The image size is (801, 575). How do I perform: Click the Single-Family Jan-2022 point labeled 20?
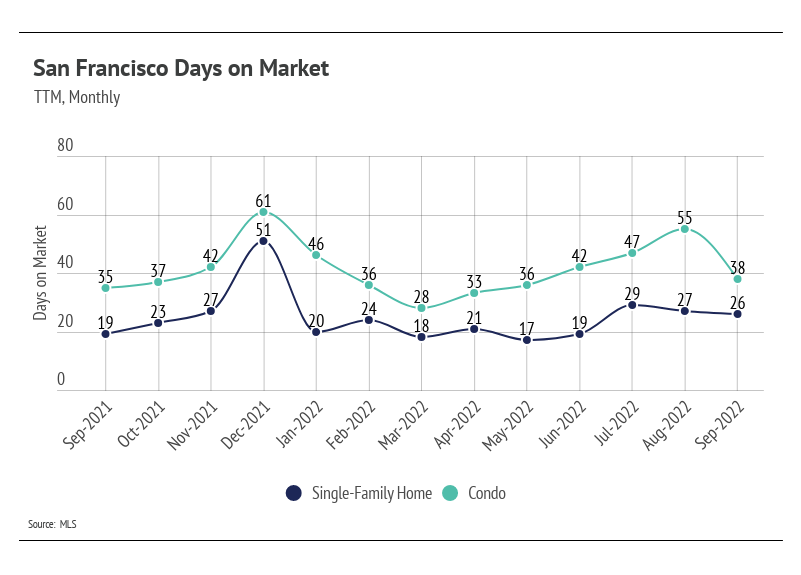tap(316, 332)
